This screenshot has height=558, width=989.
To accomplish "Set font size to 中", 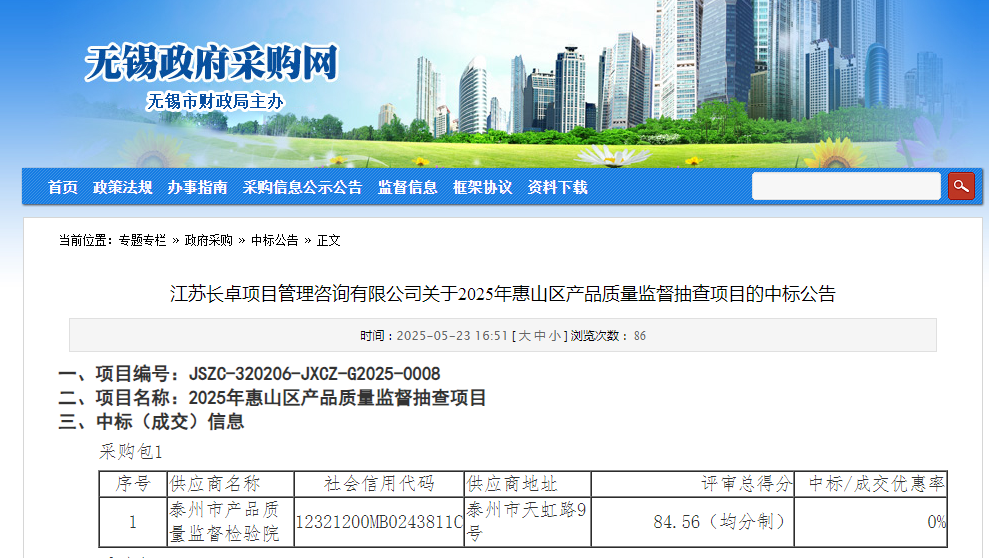I will pyautogui.click(x=540, y=335).
